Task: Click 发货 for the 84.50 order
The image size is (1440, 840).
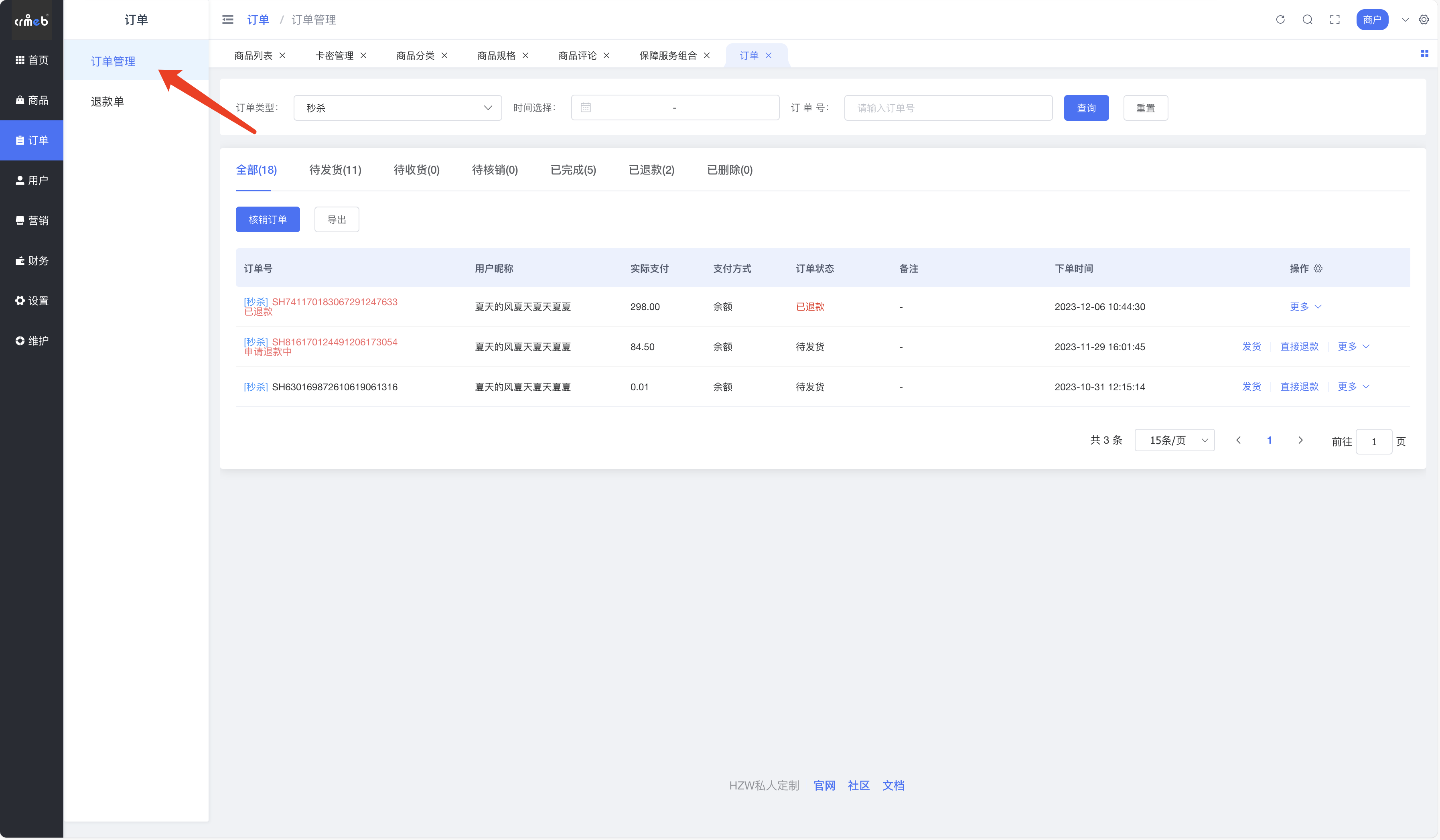Action: click(1251, 346)
